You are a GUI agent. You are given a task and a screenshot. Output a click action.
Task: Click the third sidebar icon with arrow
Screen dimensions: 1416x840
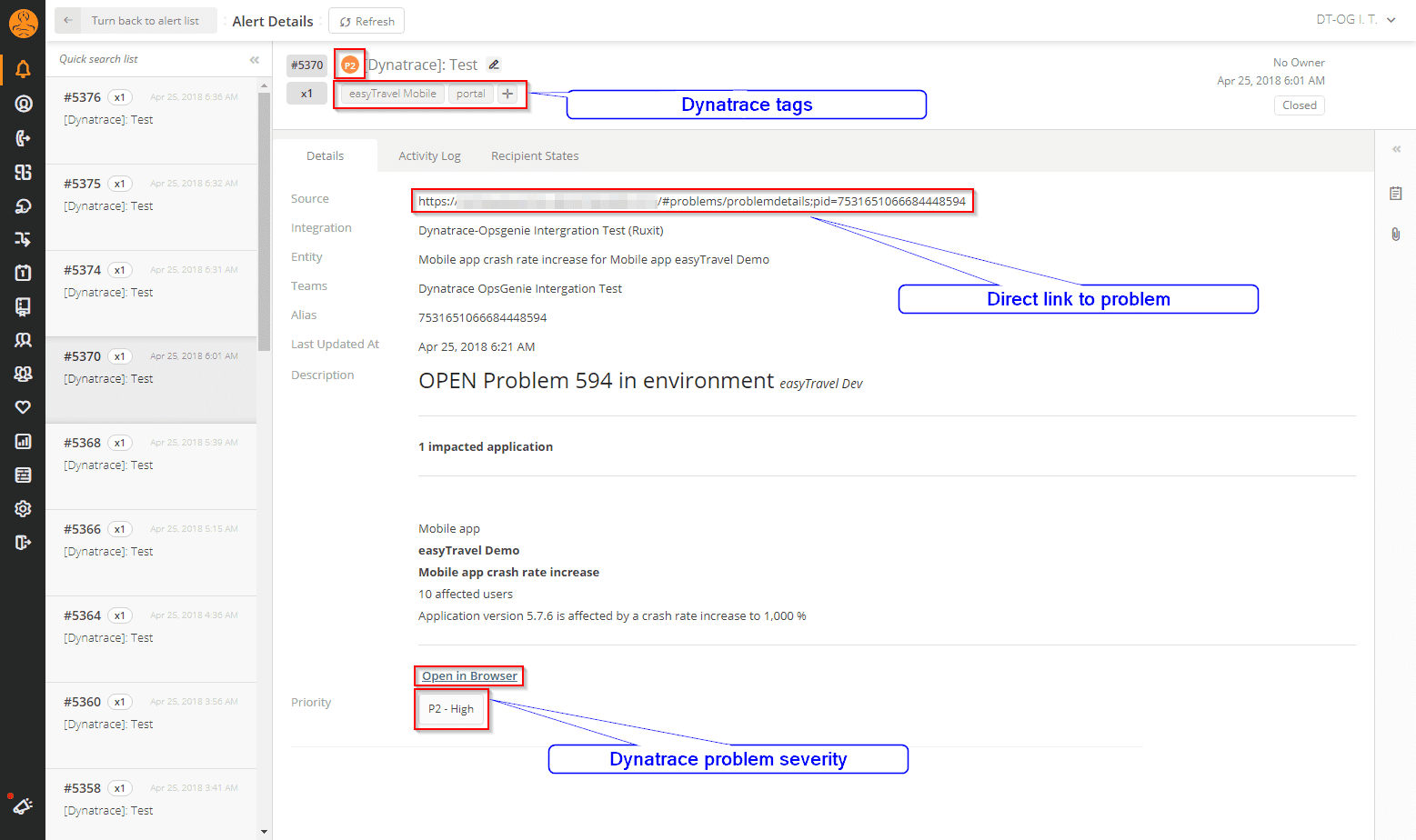point(23,138)
